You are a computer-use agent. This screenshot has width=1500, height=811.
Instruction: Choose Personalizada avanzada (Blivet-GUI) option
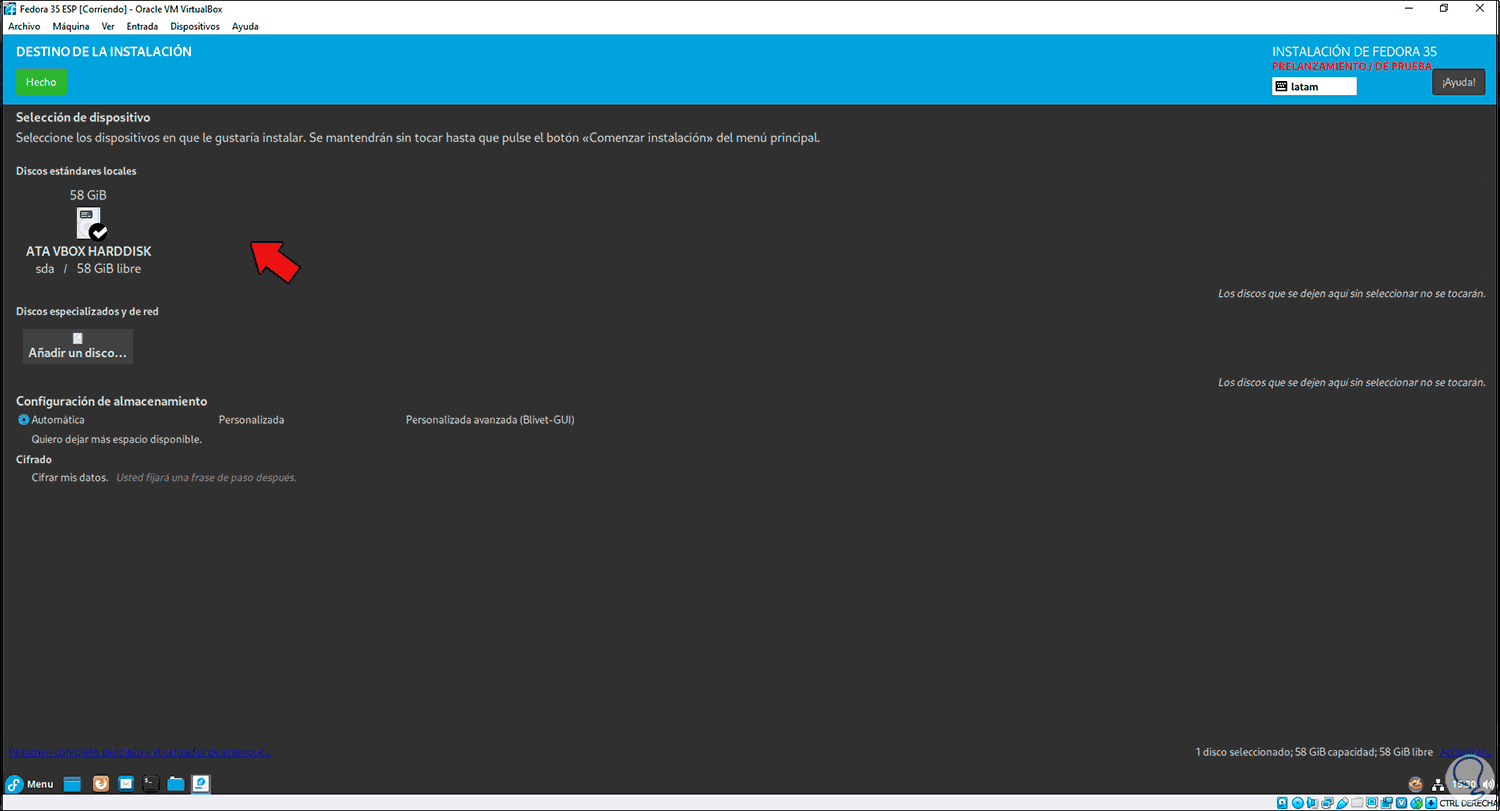[x=490, y=420]
